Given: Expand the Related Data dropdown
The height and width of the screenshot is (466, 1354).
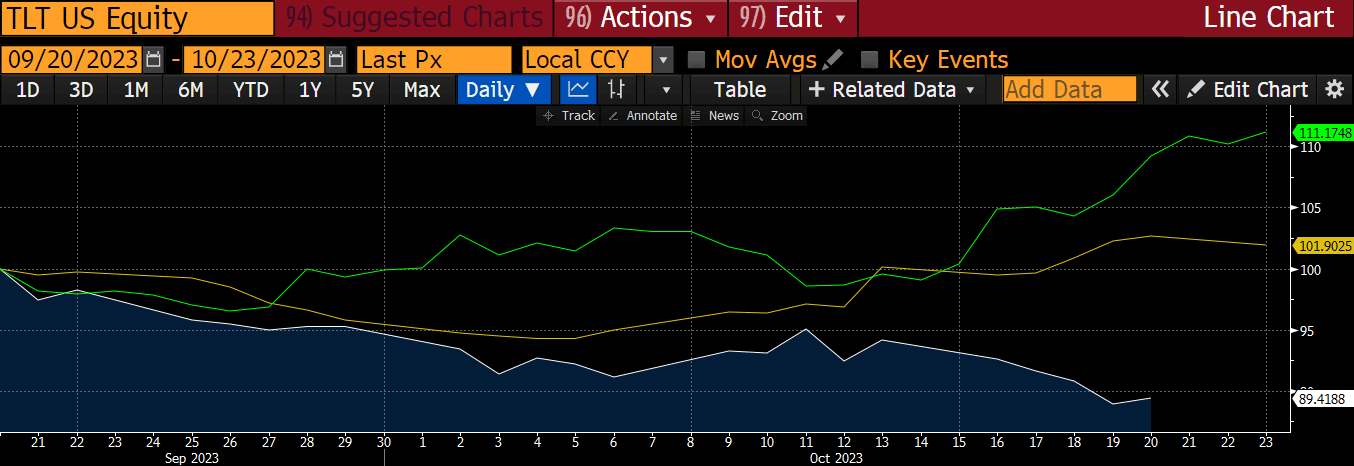Looking at the screenshot, I should click(x=894, y=89).
